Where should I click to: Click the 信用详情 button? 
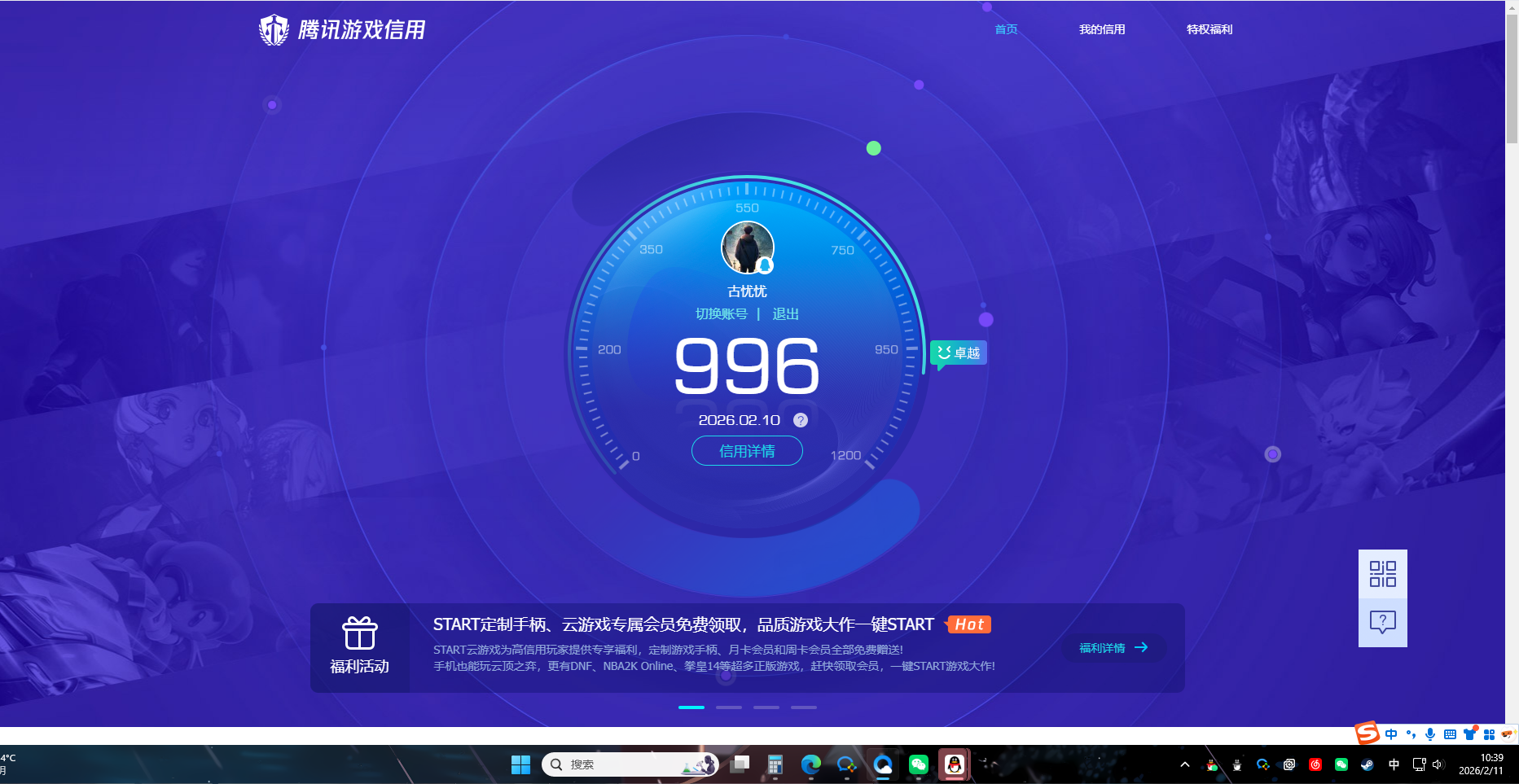pos(747,451)
